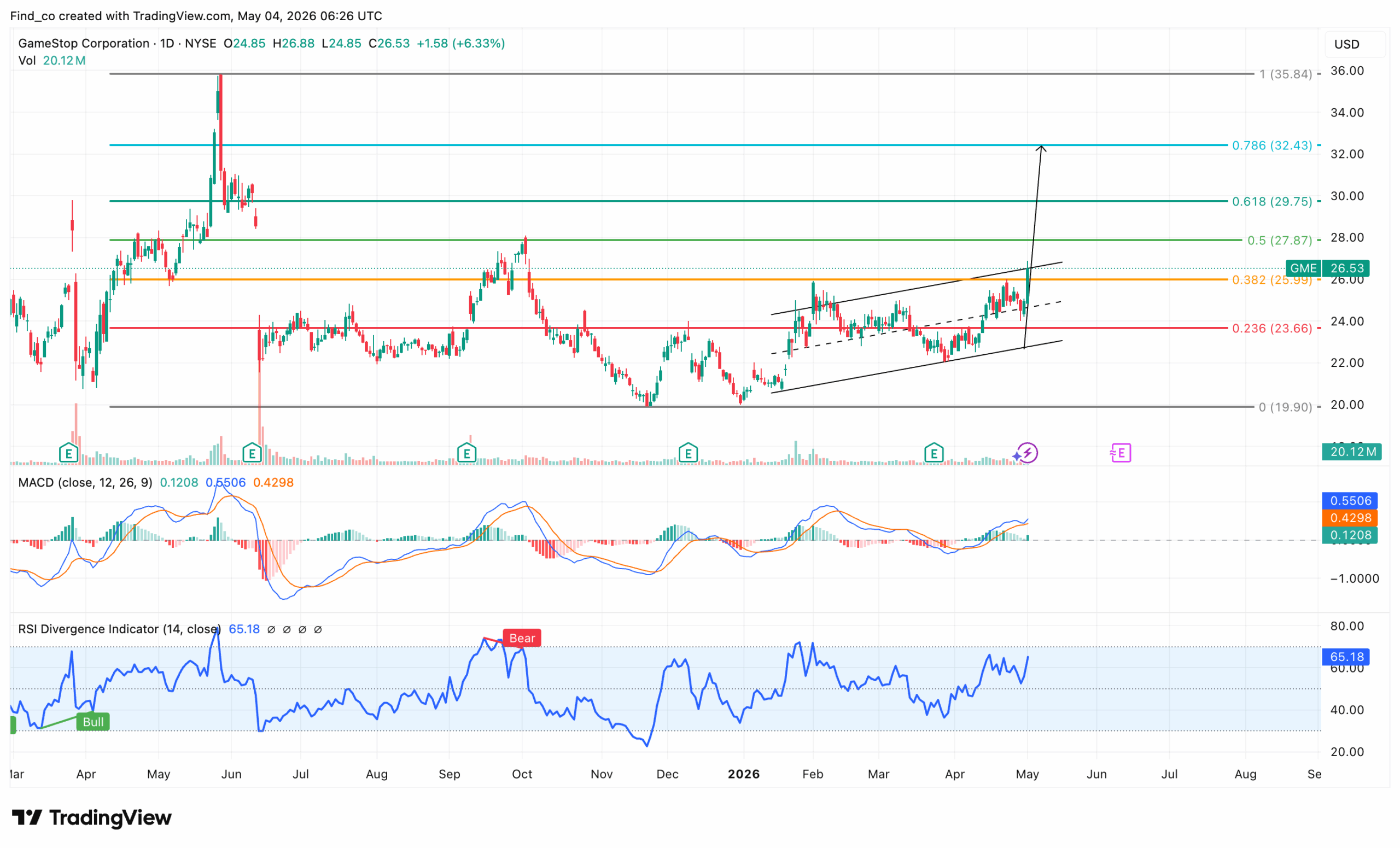
Task: Click the 0.4298 value in the MACD legend
Action: coord(273,483)
